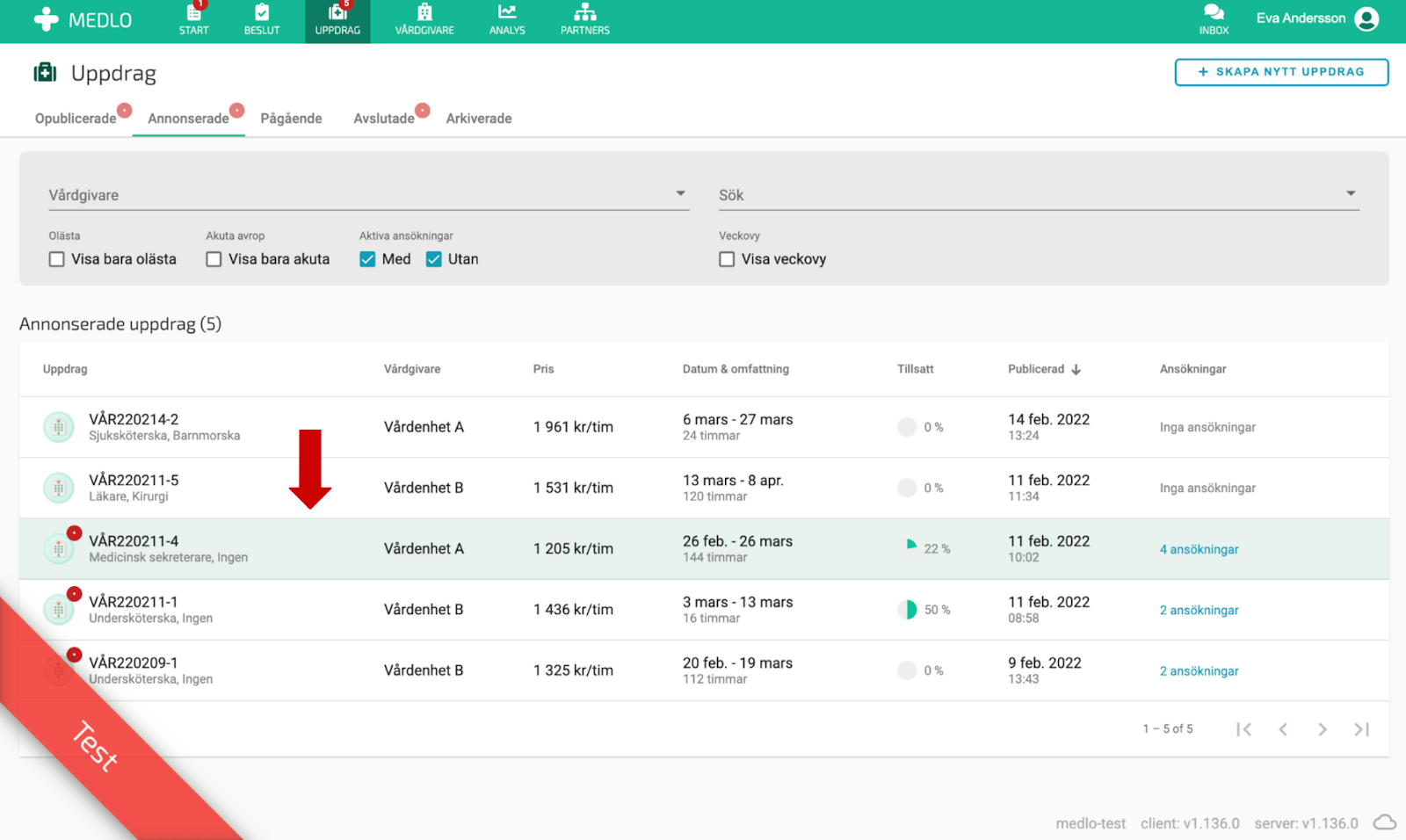Click the 22 % filled progress indicator
The image size is (1406, 840).
click(907, 548)
